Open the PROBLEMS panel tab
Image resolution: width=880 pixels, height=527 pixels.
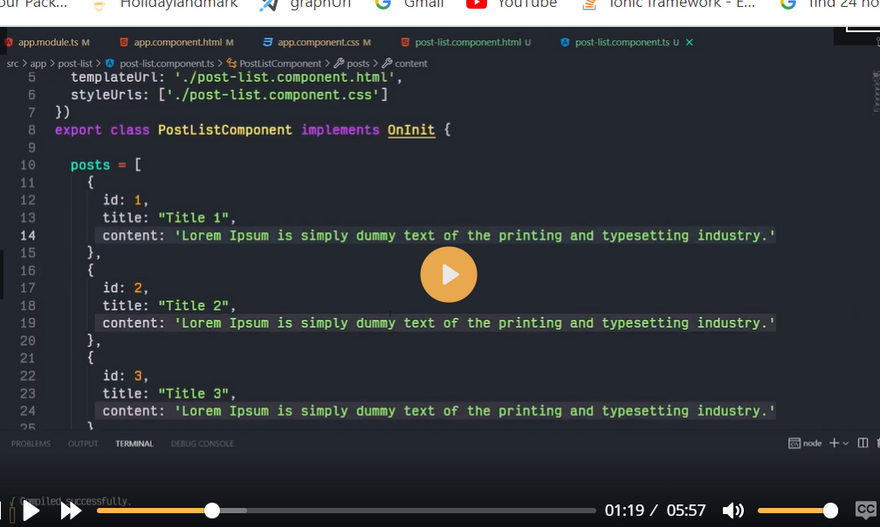30,443
